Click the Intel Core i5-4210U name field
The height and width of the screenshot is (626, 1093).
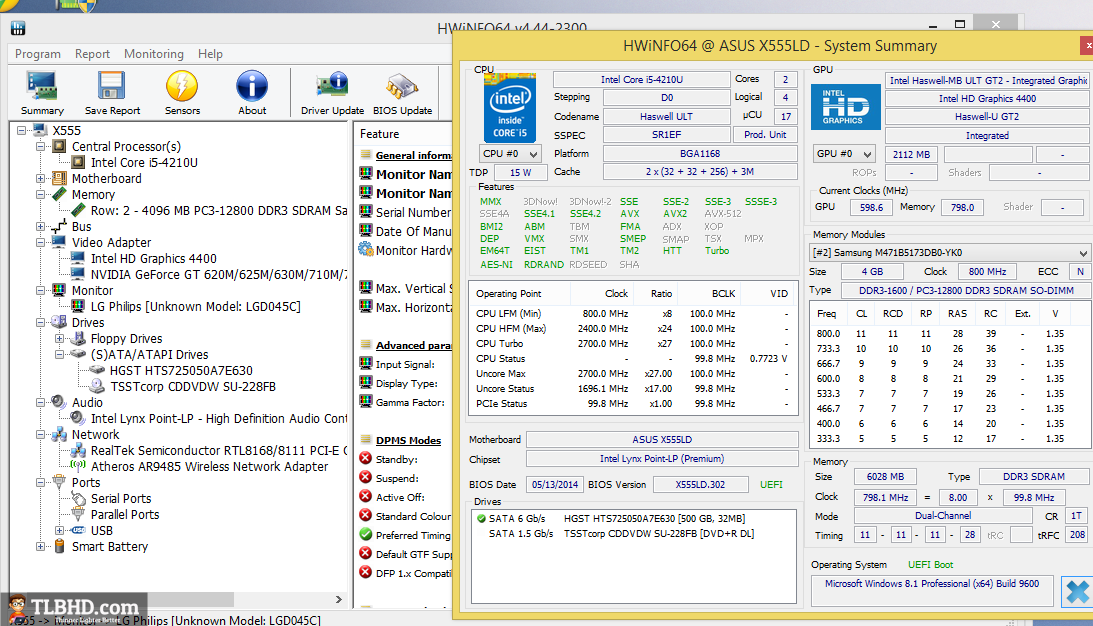tap(641, 79)
